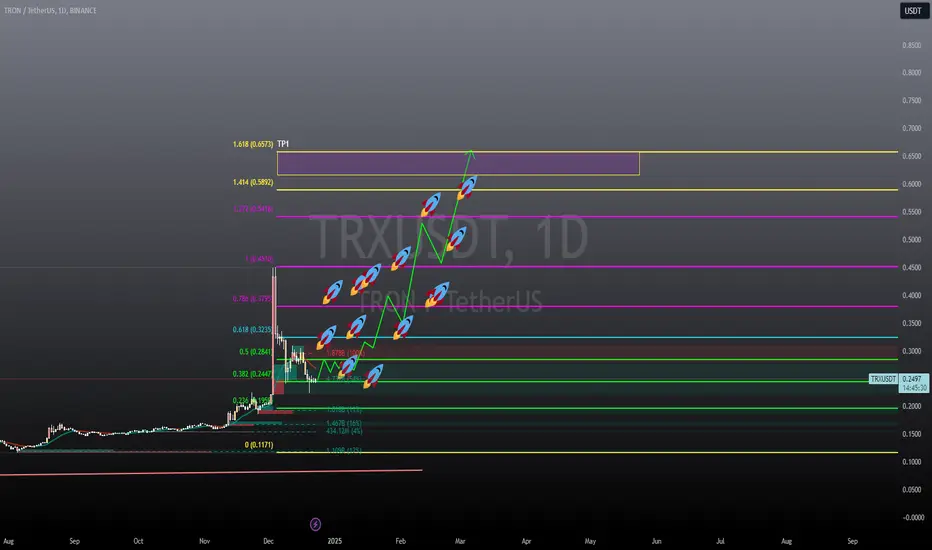Image resolution: width=932 pixels, height=550 pixels.
Task: Click the Apr label on time axis
Action: point(526,541)
